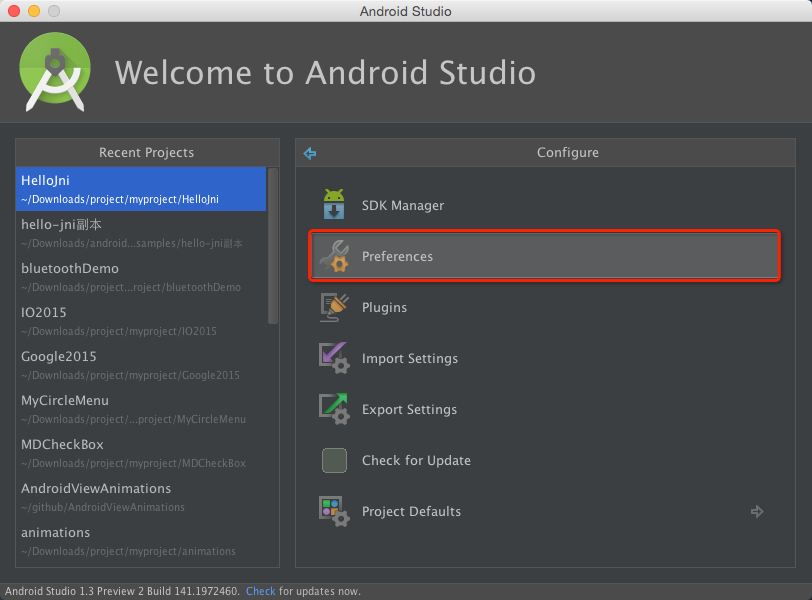Image resolution: width=812 pixels, height=600 pixels.
Task: Open SDK Manager
Action: [x=544, y=205]
